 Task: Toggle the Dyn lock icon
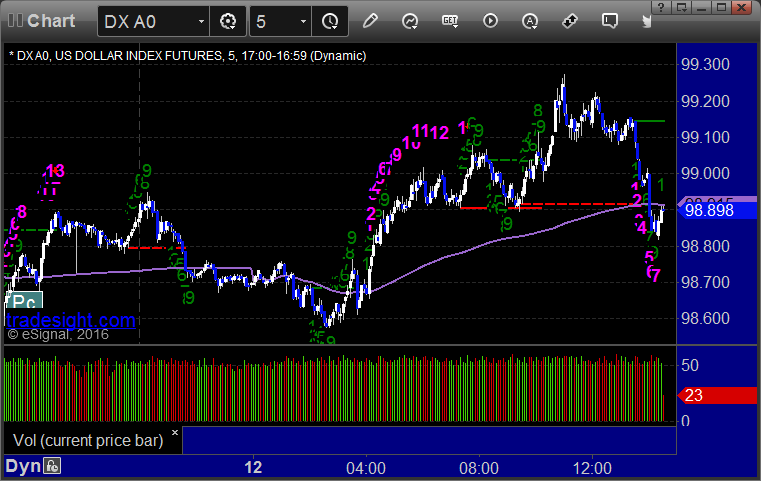(x=52, y=466)
